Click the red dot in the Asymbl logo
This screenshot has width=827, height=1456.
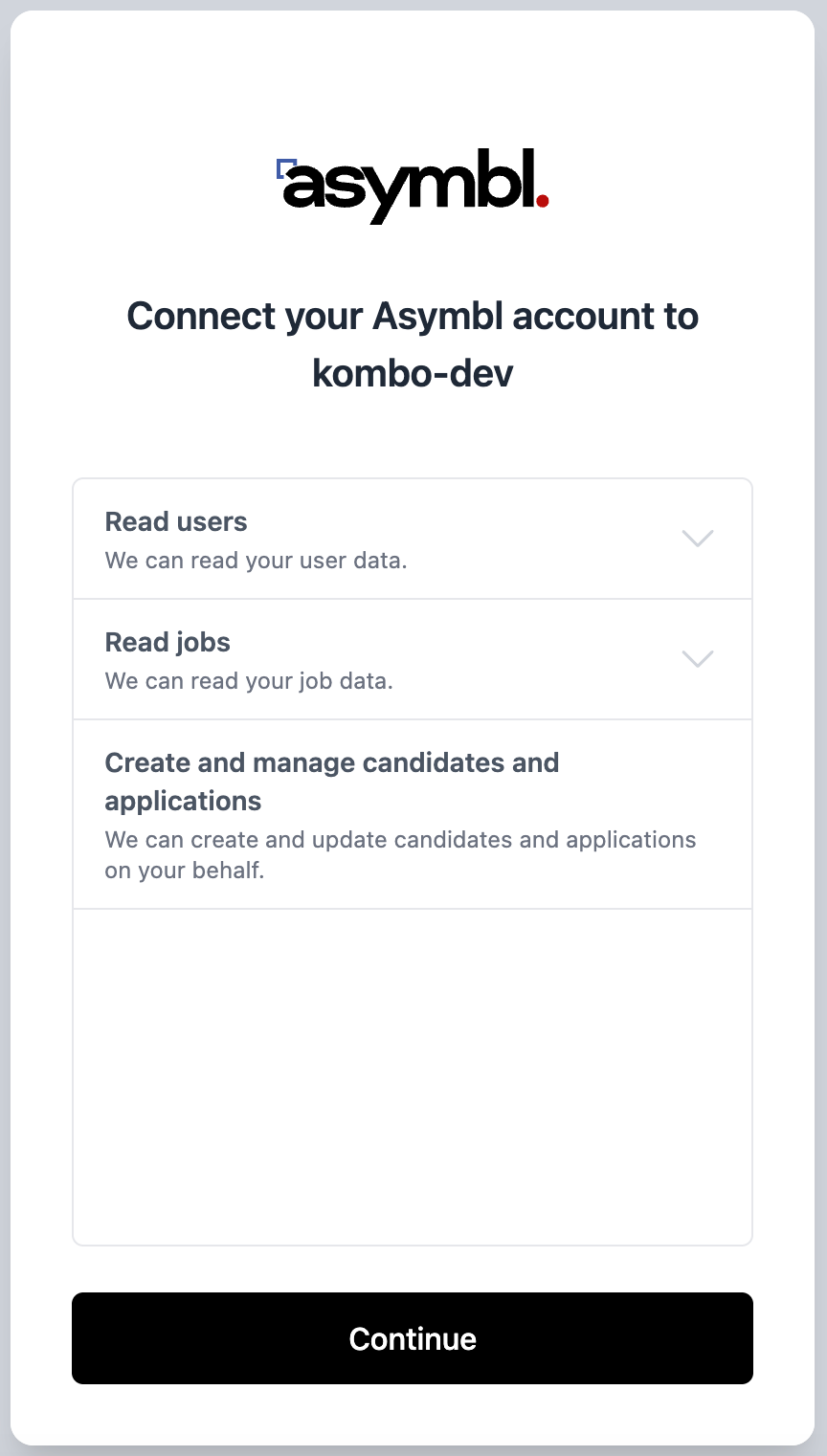pos(542,201)
